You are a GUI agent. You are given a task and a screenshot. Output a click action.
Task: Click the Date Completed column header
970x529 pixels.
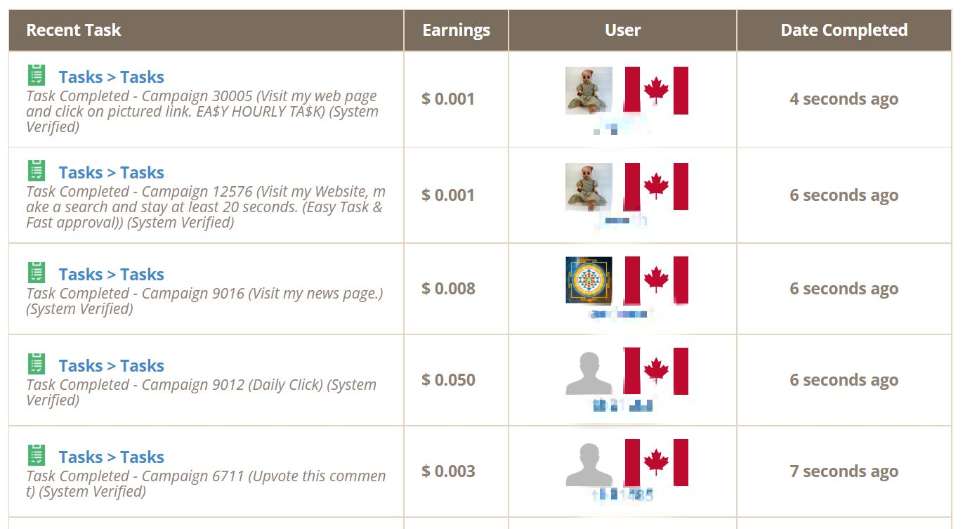click(x=844, y=30)
